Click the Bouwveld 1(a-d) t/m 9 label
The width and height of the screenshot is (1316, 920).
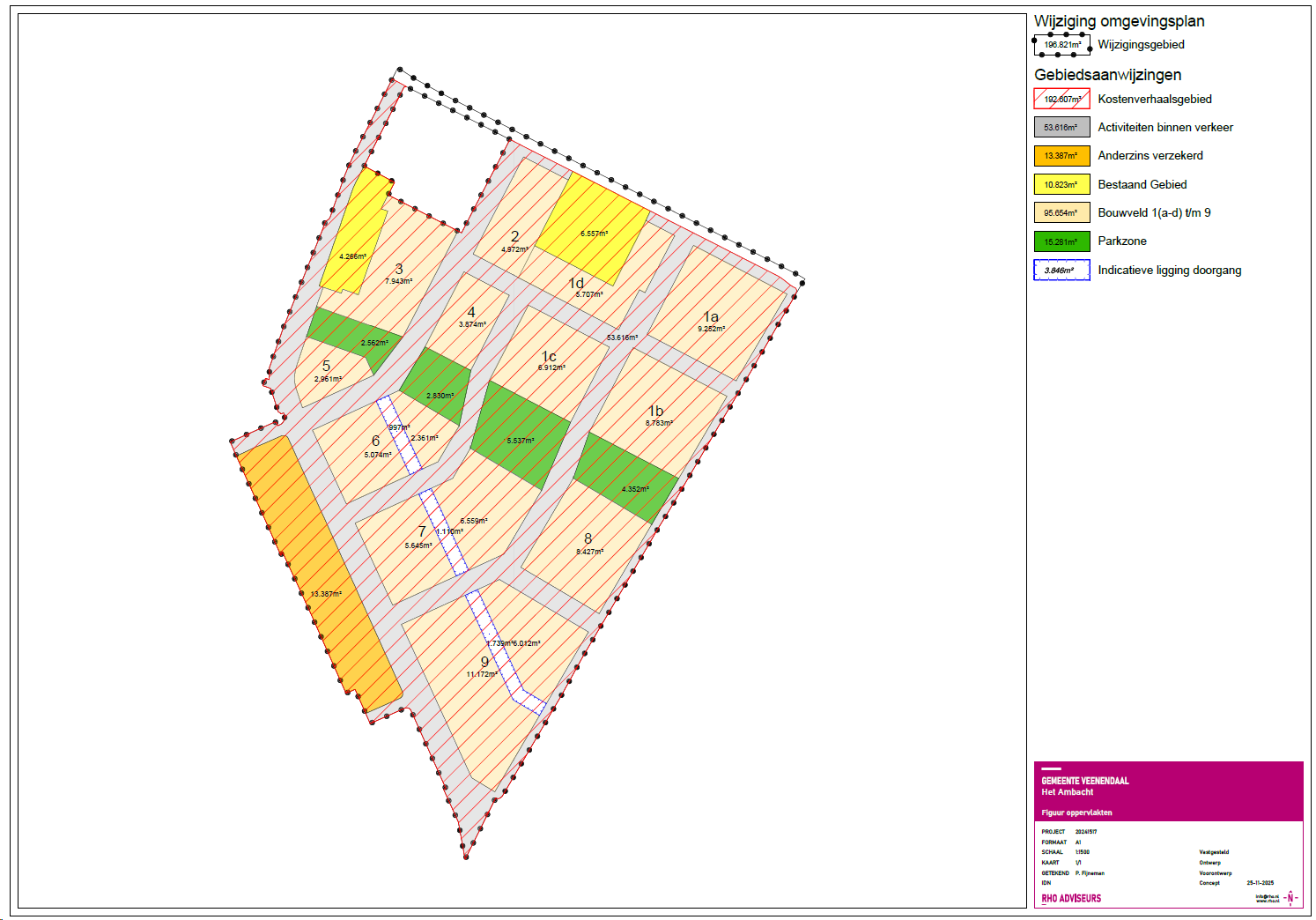pyautogui.click(x=1154, y=213)
